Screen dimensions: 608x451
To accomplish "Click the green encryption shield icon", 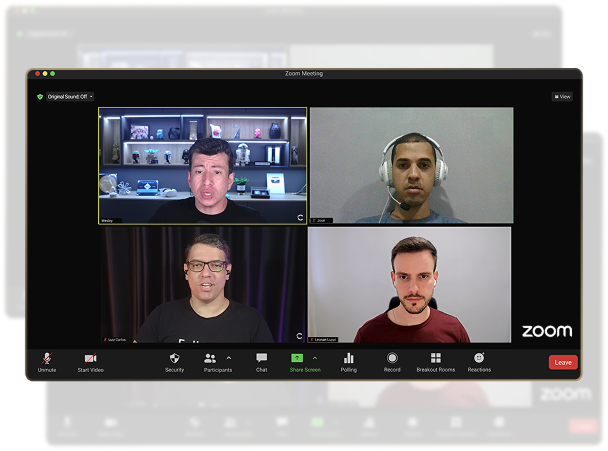I will (x=40, y=97).
